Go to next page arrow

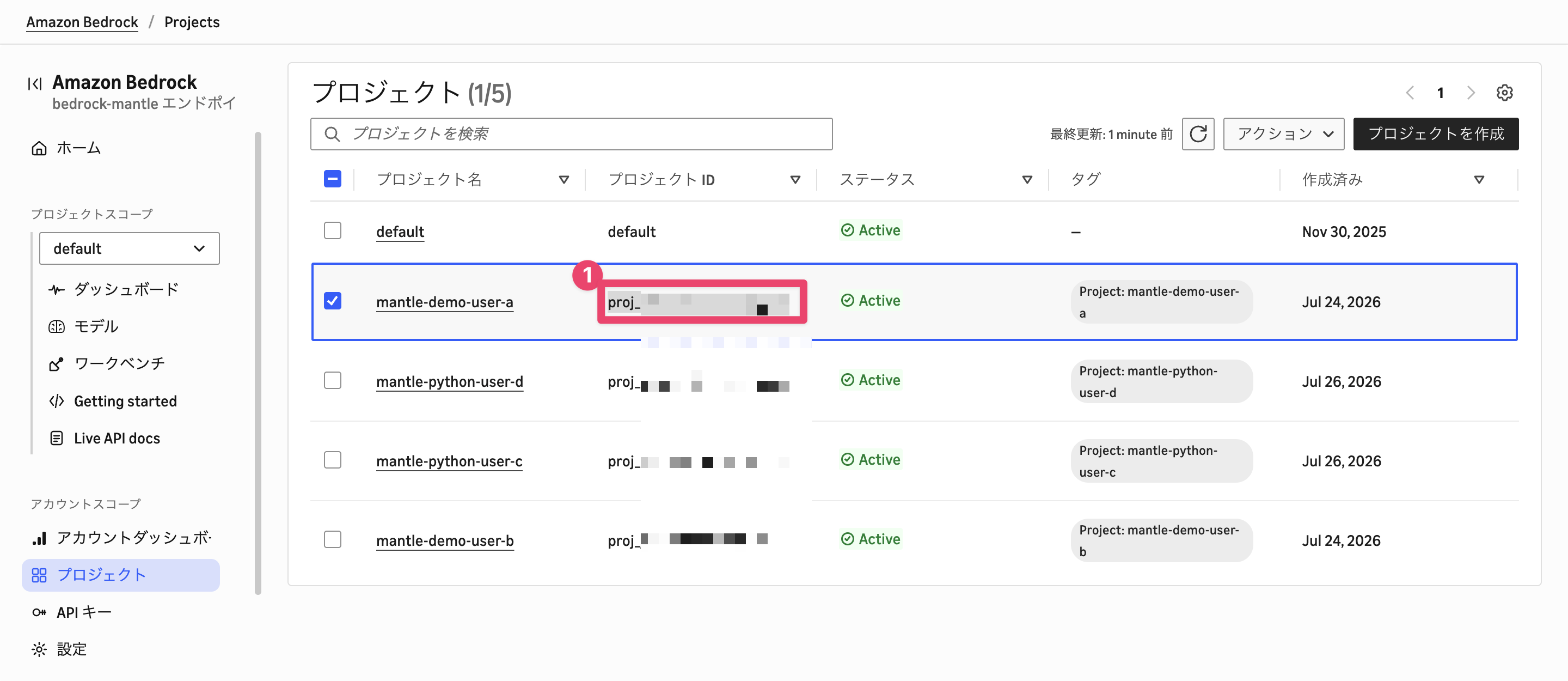1471,93
